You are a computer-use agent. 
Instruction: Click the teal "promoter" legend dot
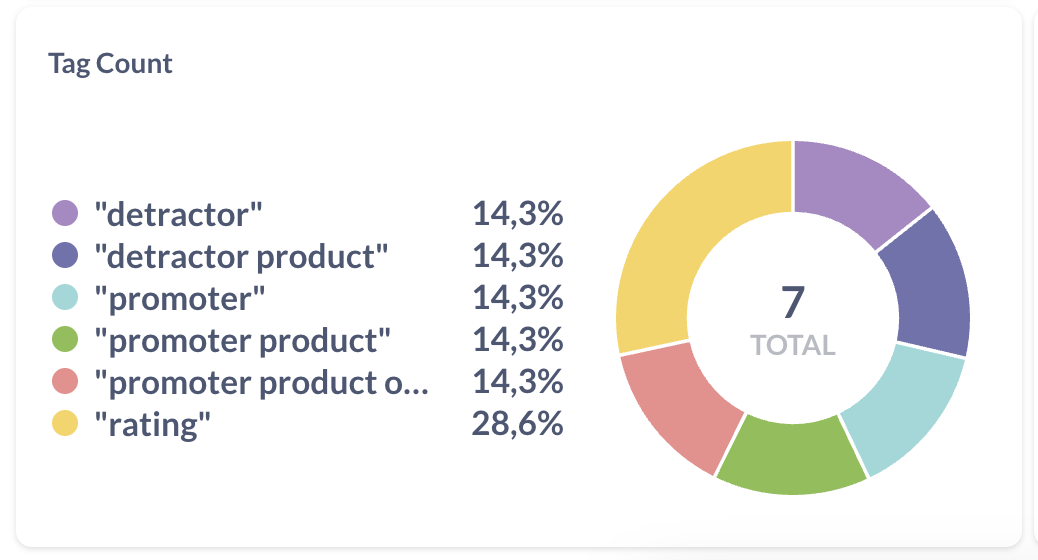click(x=64, y=298)
